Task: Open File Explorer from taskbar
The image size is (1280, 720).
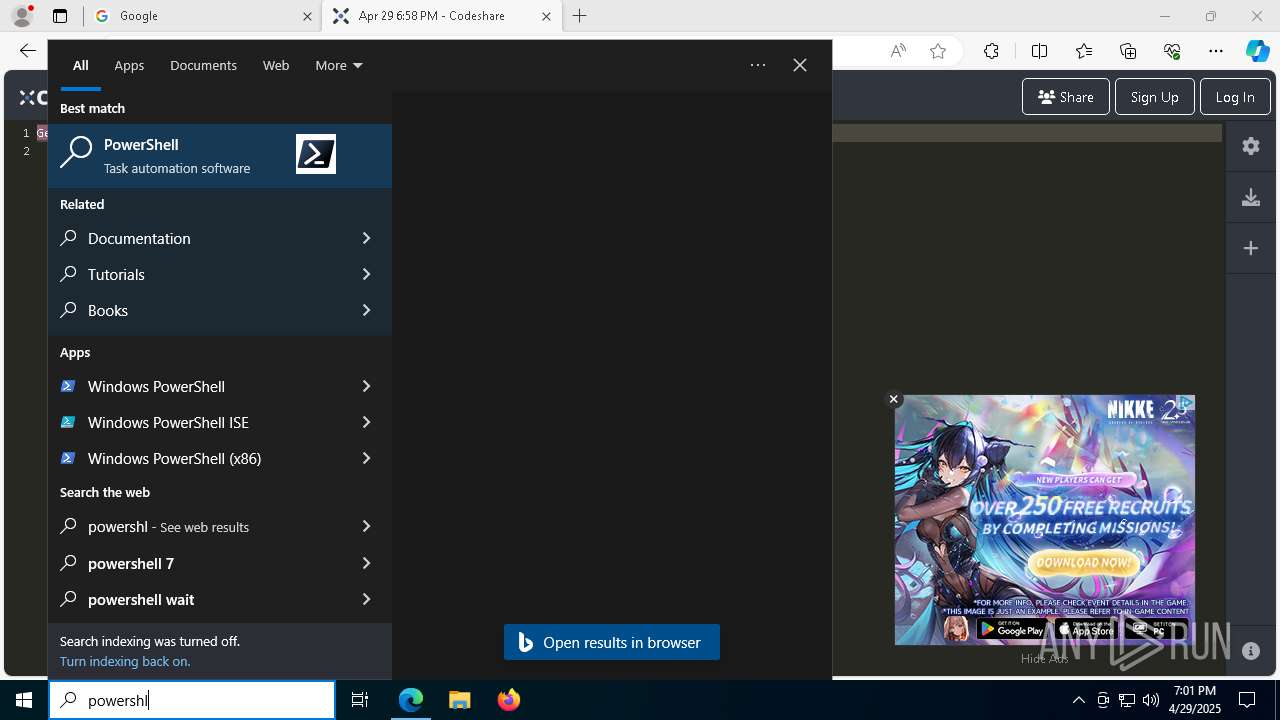Action: 460,700
